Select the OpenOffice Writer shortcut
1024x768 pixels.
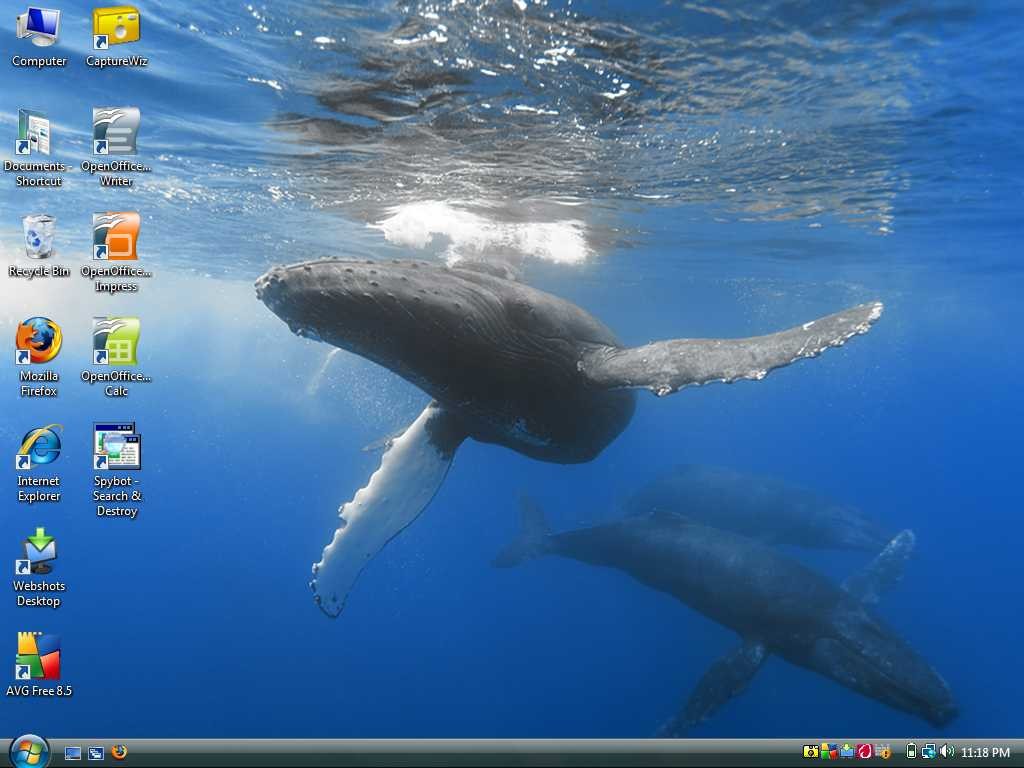coord(116,147)
